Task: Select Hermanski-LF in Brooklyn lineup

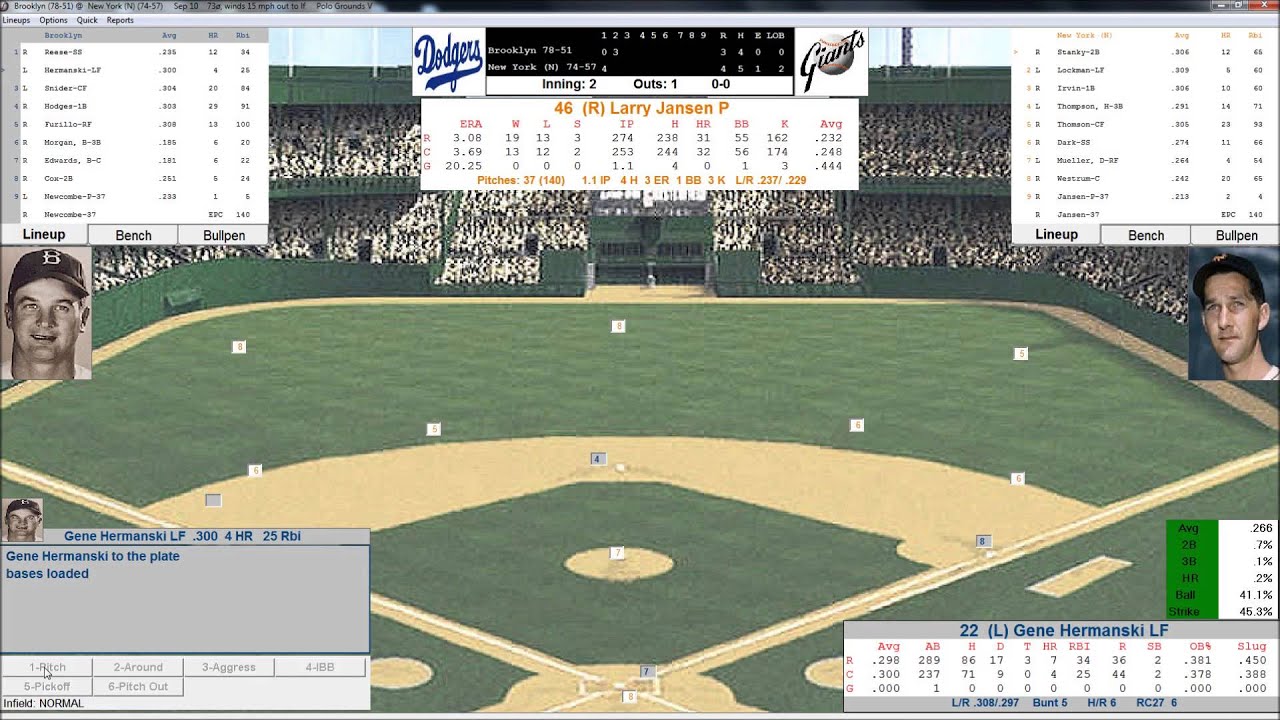Action: pyautogui.click(x=134, y=70)
